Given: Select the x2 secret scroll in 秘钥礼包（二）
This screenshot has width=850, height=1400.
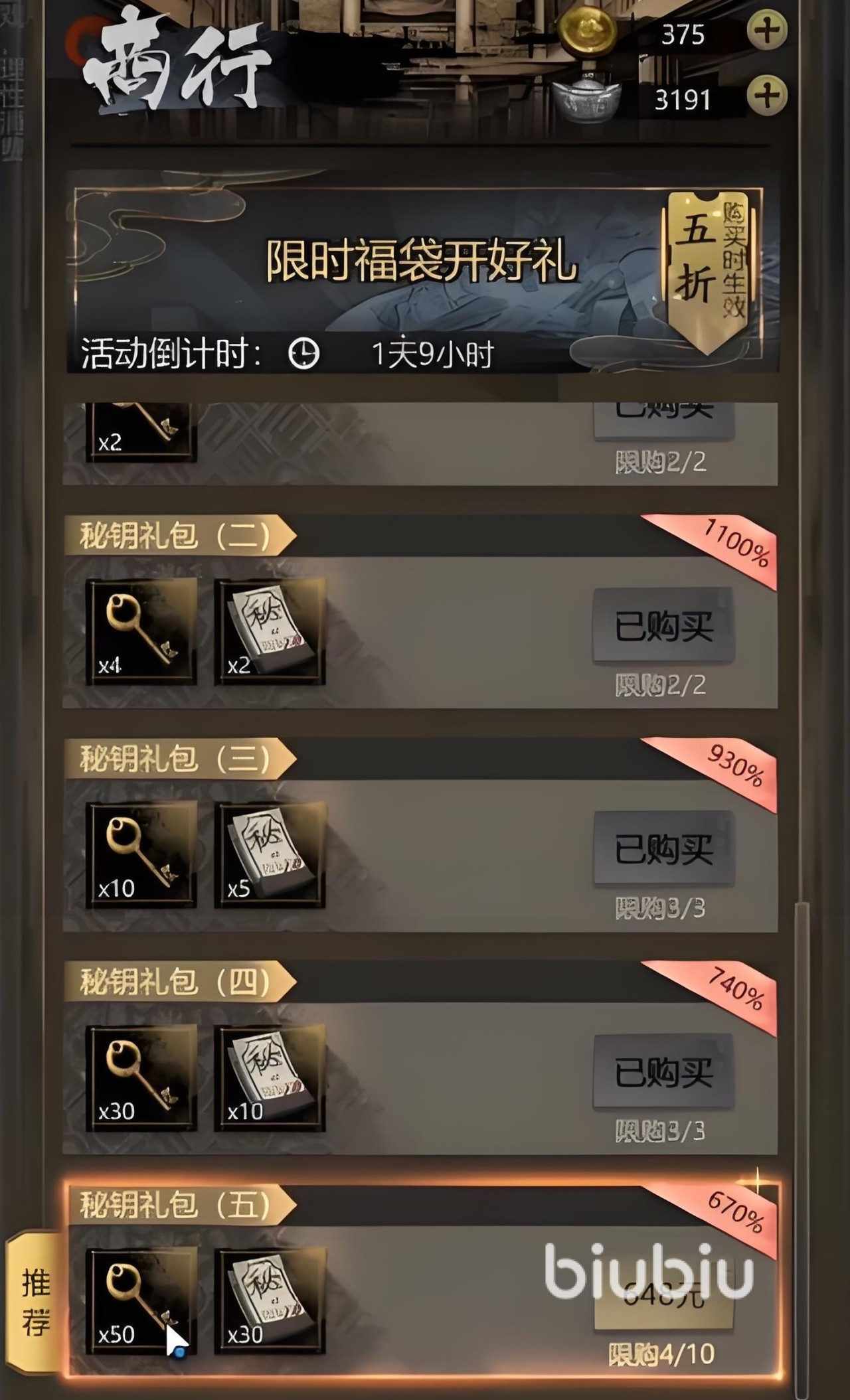Looking at the screenshot, I should point(270,631).
